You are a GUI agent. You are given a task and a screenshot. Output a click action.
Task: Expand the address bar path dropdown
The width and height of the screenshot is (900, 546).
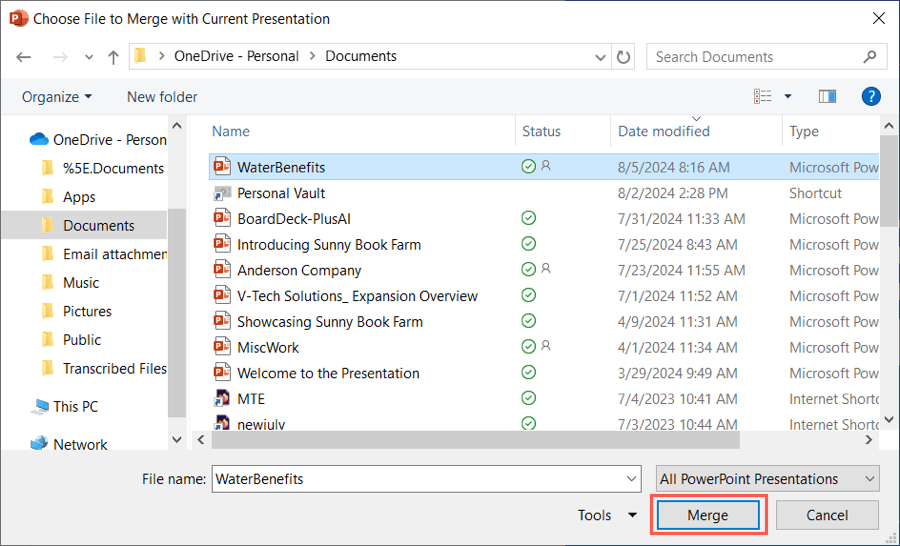click(x=600, y=57)
